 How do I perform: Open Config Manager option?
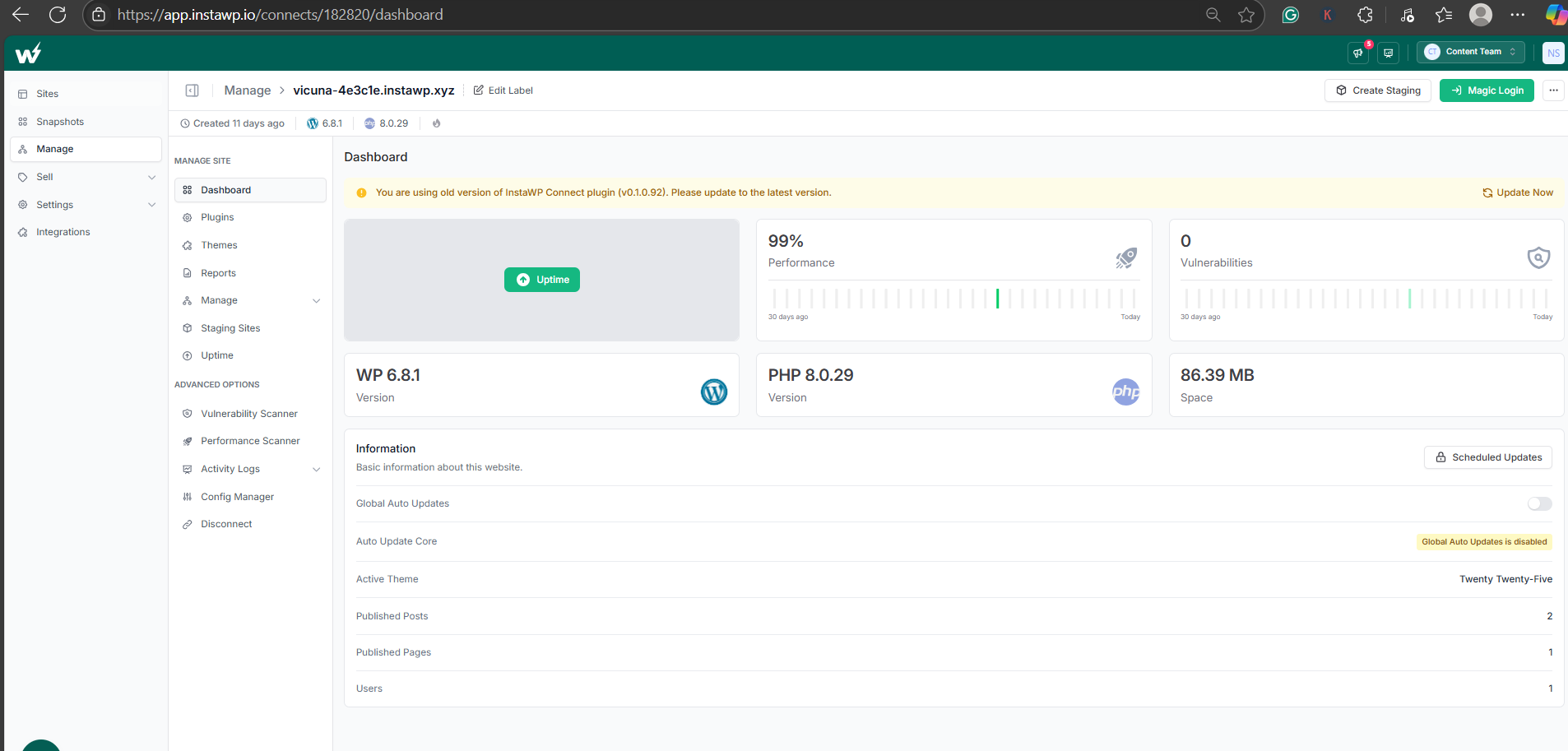click(x=250, y=497)
